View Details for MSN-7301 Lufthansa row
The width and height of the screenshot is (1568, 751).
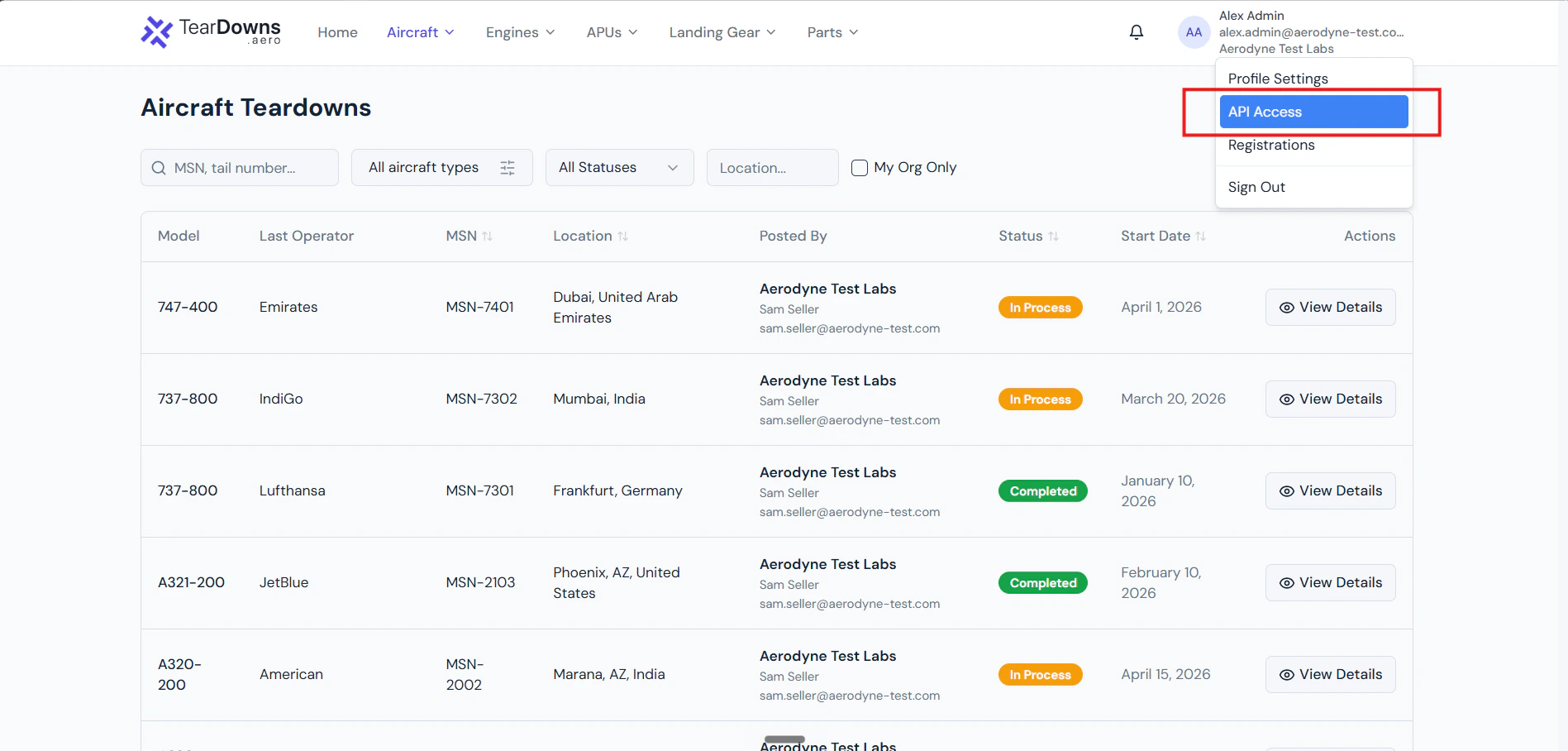click(x=1330, y=490)
